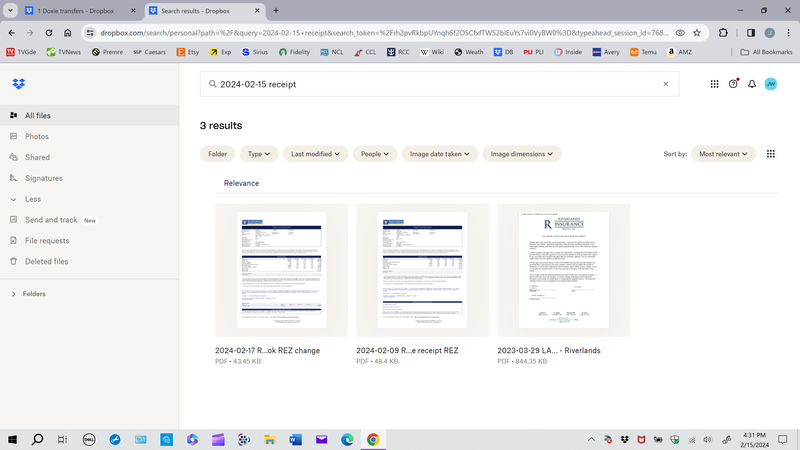
Task: Open Chrome extensions puzzle icon
Action: click(x=723, y=33)
